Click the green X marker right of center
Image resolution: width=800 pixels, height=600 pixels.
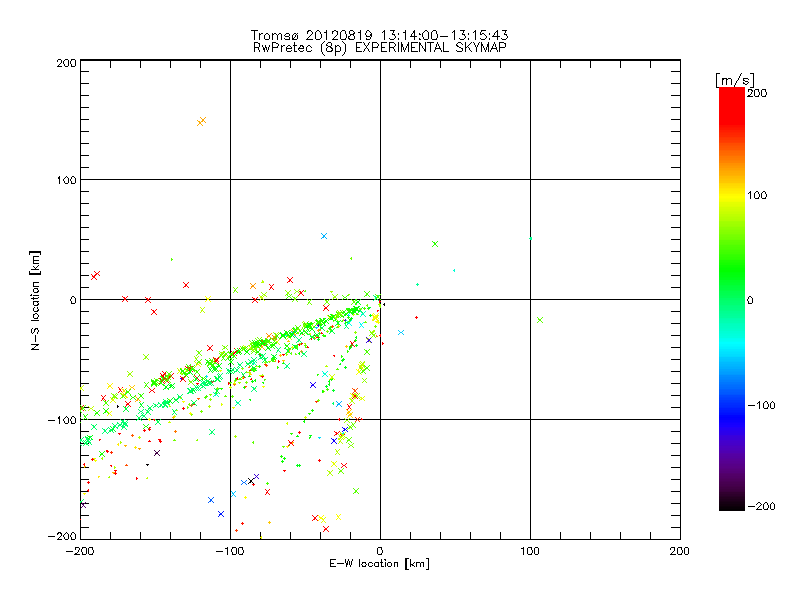(435, 244)
